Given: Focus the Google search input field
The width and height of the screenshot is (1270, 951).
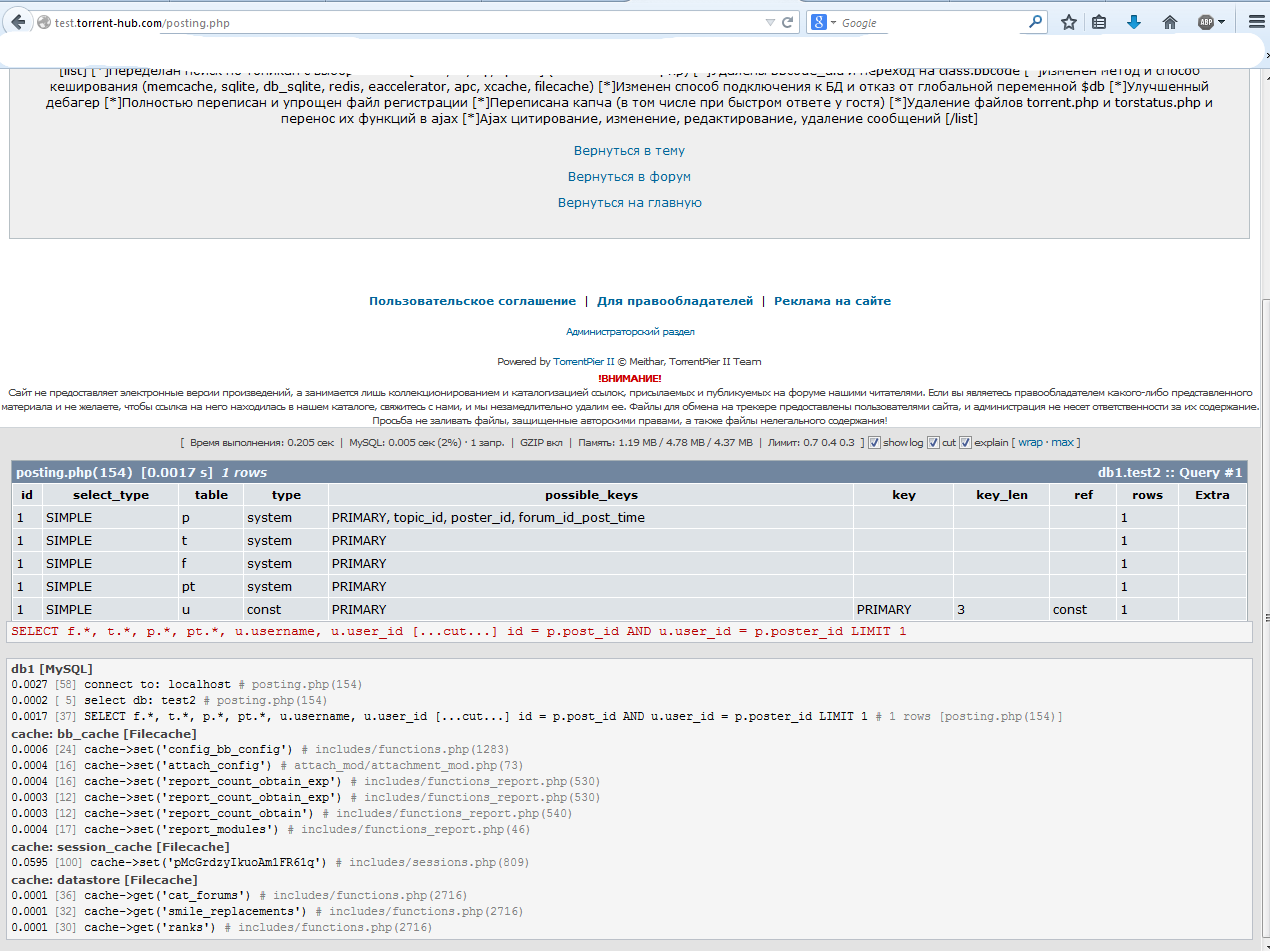Looking at the screenshot, I should 930,22.
